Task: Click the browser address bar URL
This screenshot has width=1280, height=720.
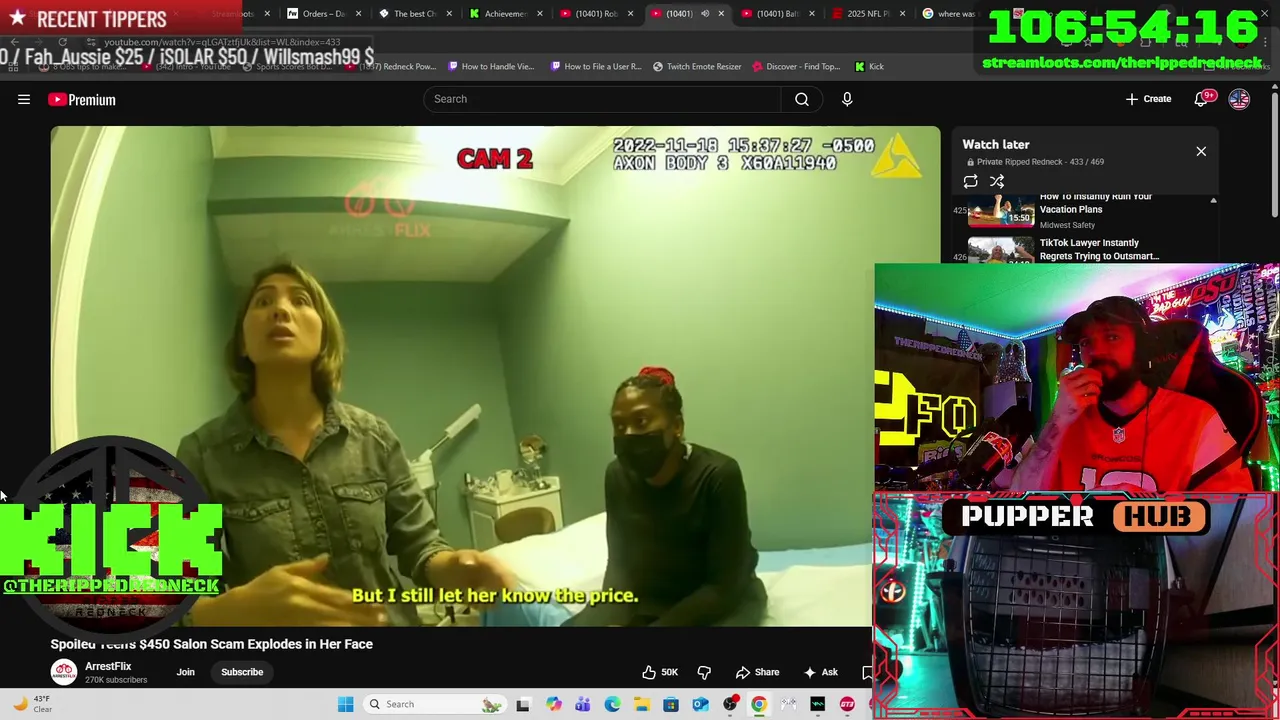Action: pyautogui.click(x=222, y=42)
